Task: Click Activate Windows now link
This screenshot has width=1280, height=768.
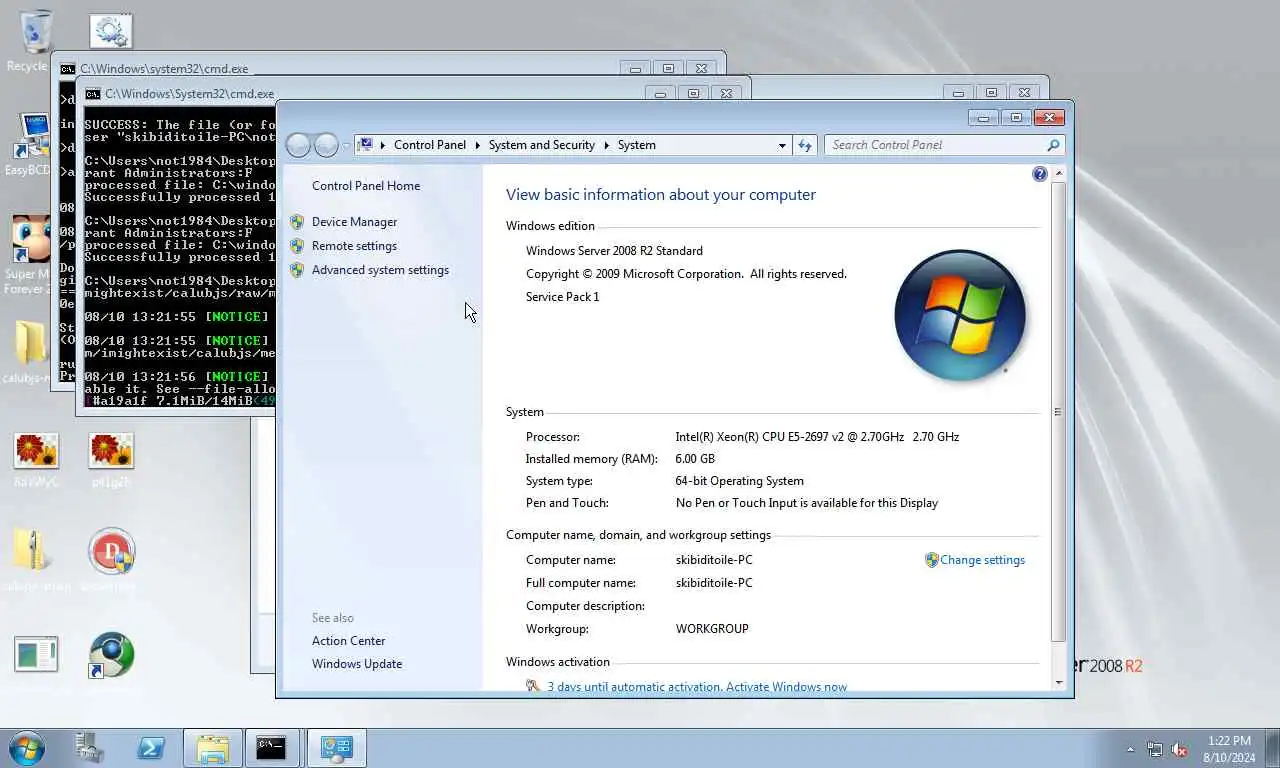Action: [786, 687]
